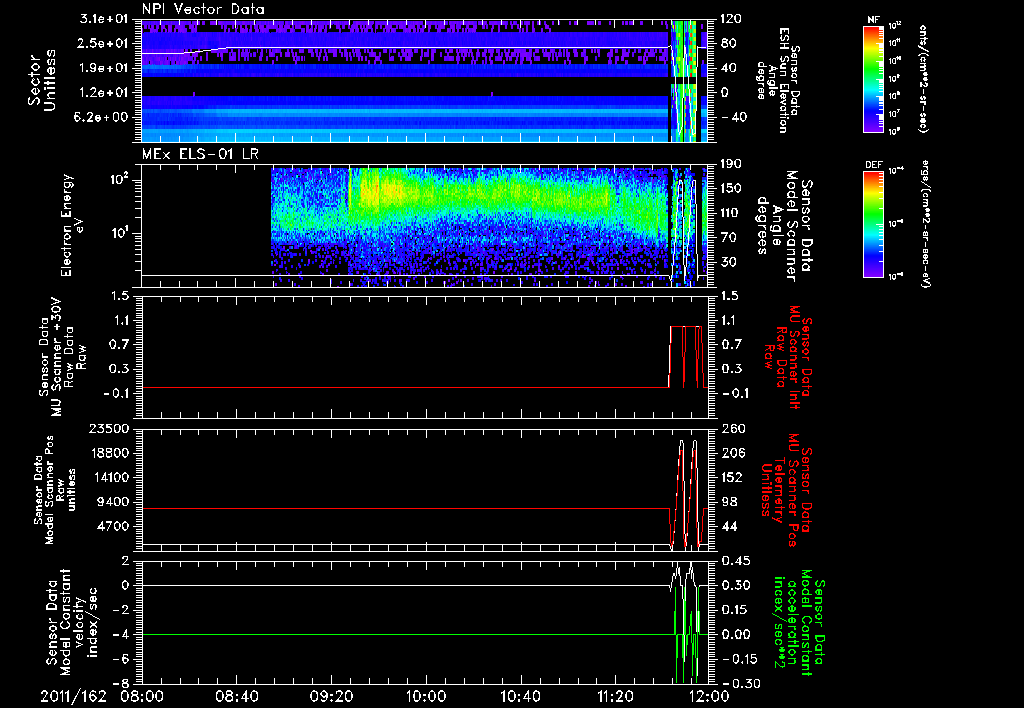Click the "120" sun elevation tick value

(x=731, y=19)
